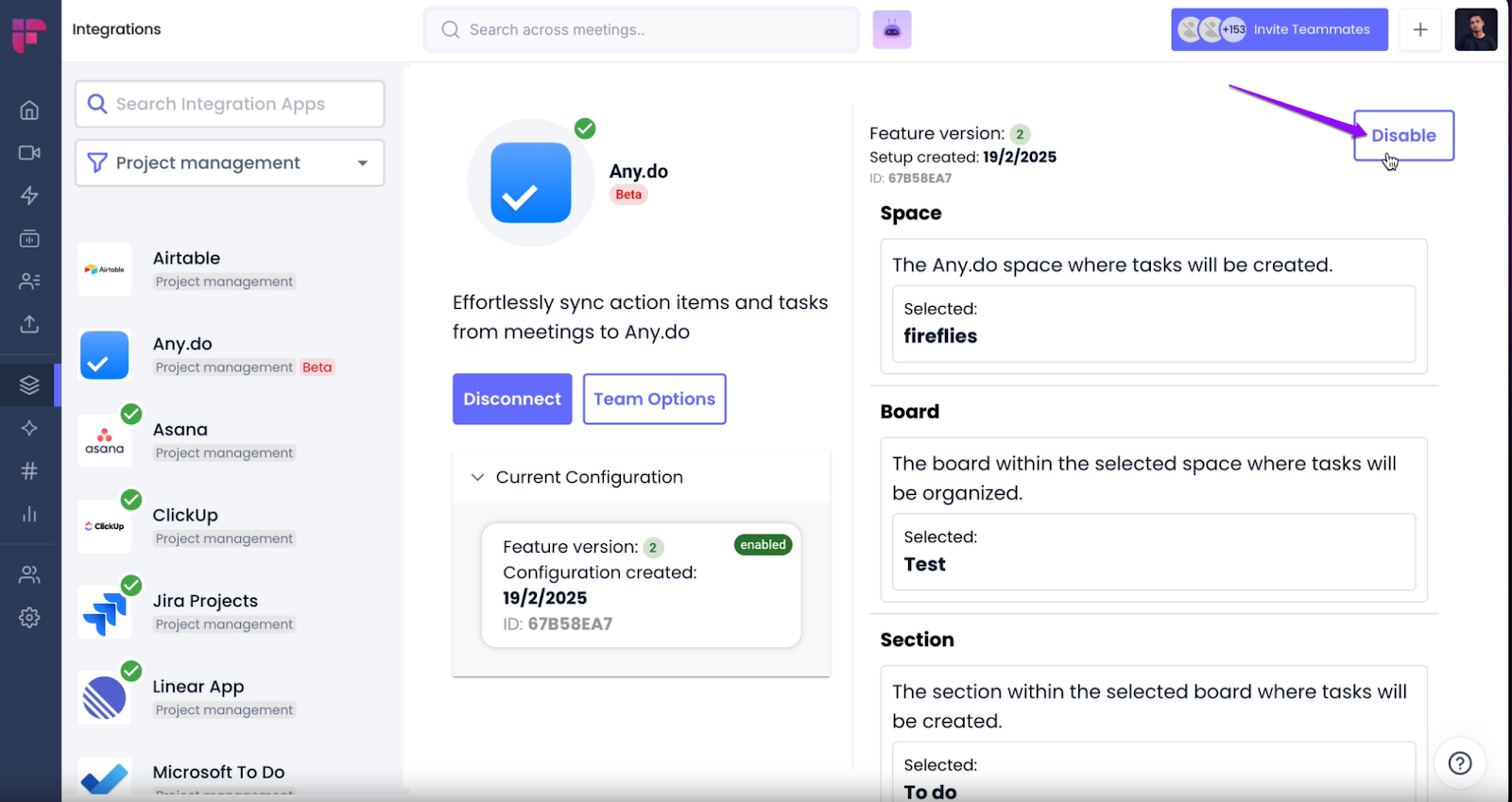Click the ClickUp logo icon
Image resolution: width=1512 pixels, height=802 pixels.
pos(104,526)
